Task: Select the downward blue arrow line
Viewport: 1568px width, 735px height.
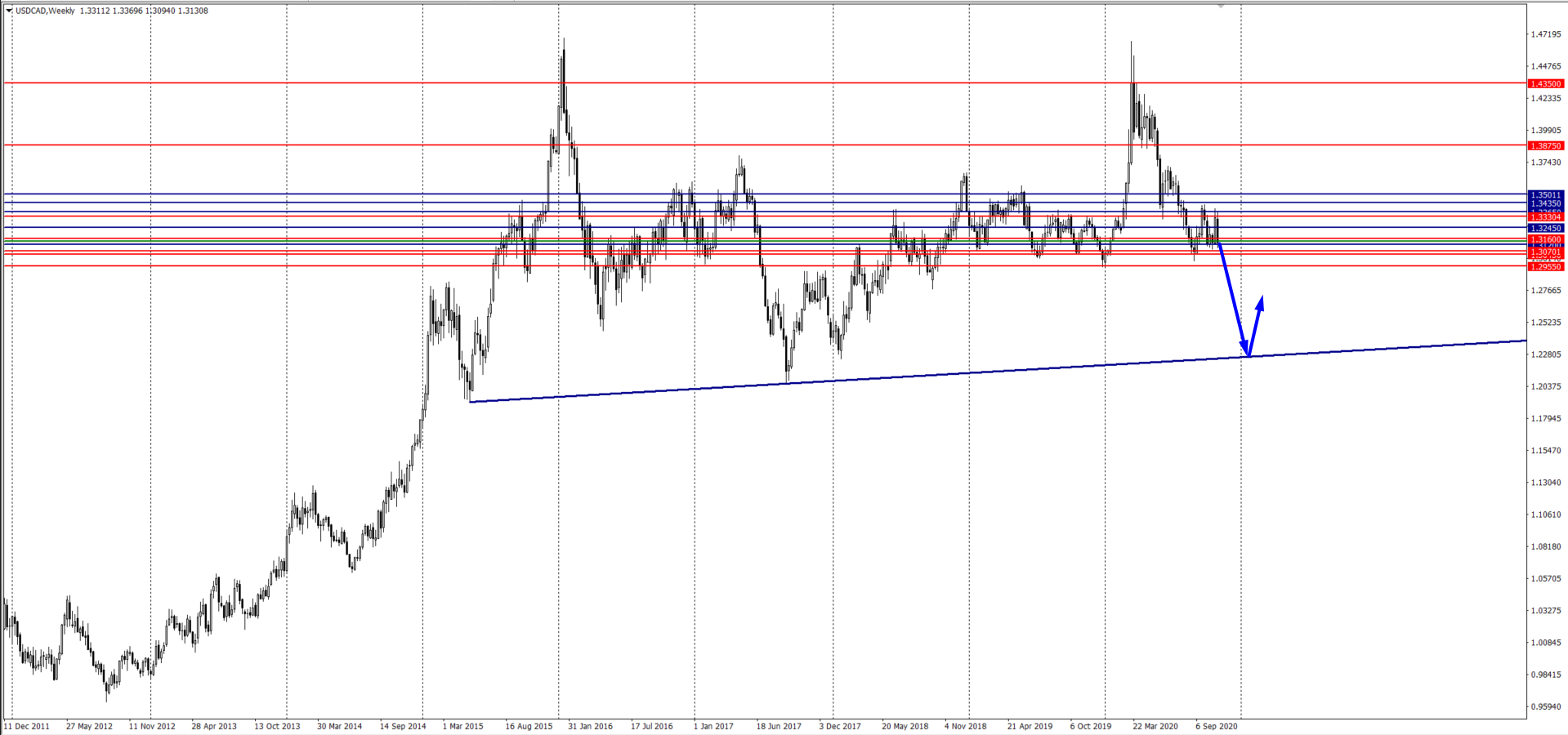Action: point(1234,300)
